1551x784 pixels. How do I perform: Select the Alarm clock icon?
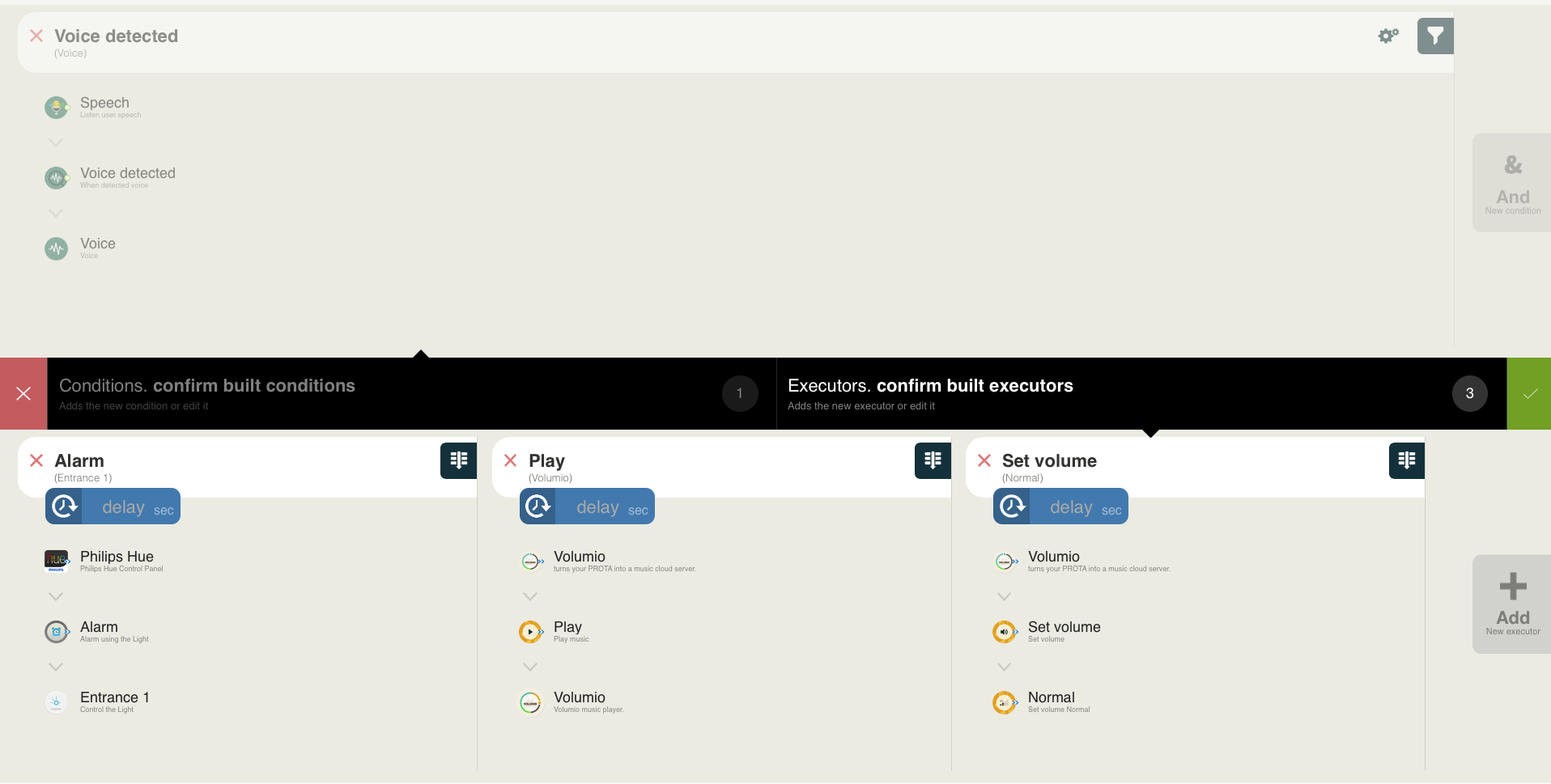point(57,631)
